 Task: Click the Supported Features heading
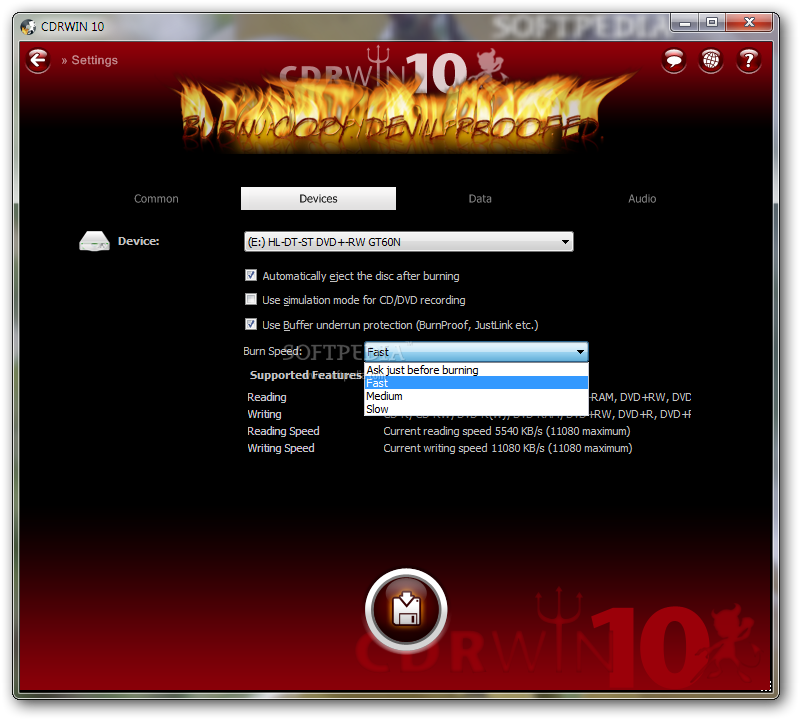point(306,375)
